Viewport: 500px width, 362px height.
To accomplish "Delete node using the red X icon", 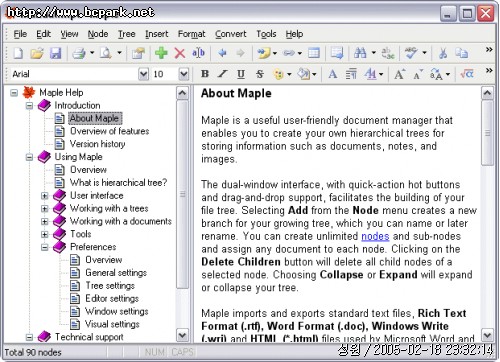I will pos(180,53).
